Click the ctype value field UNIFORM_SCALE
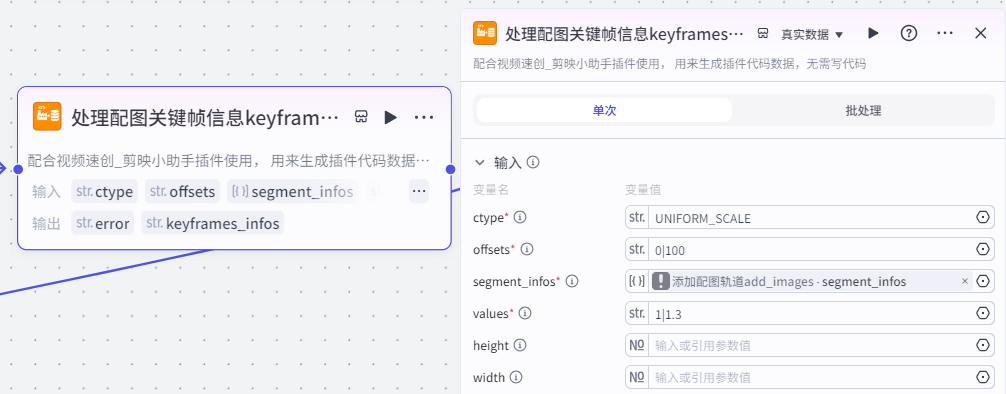 pos(810,218)
